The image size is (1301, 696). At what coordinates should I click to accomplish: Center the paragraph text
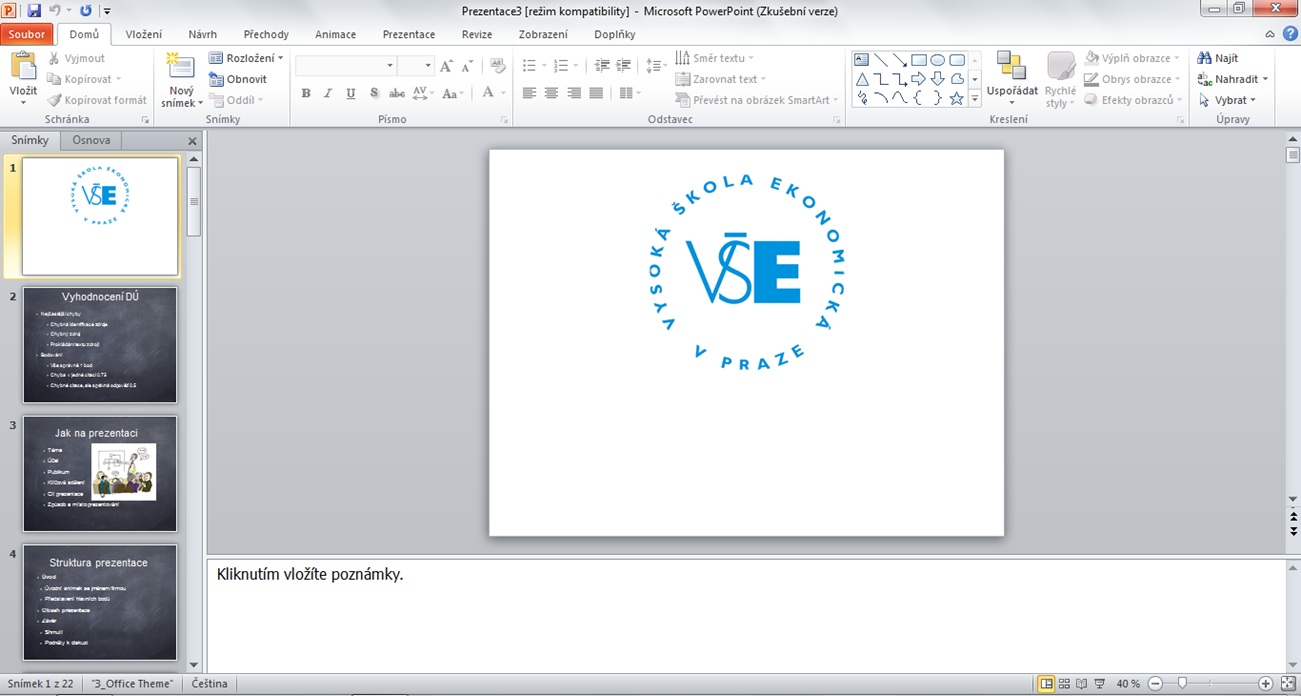(x=551, y=93)
